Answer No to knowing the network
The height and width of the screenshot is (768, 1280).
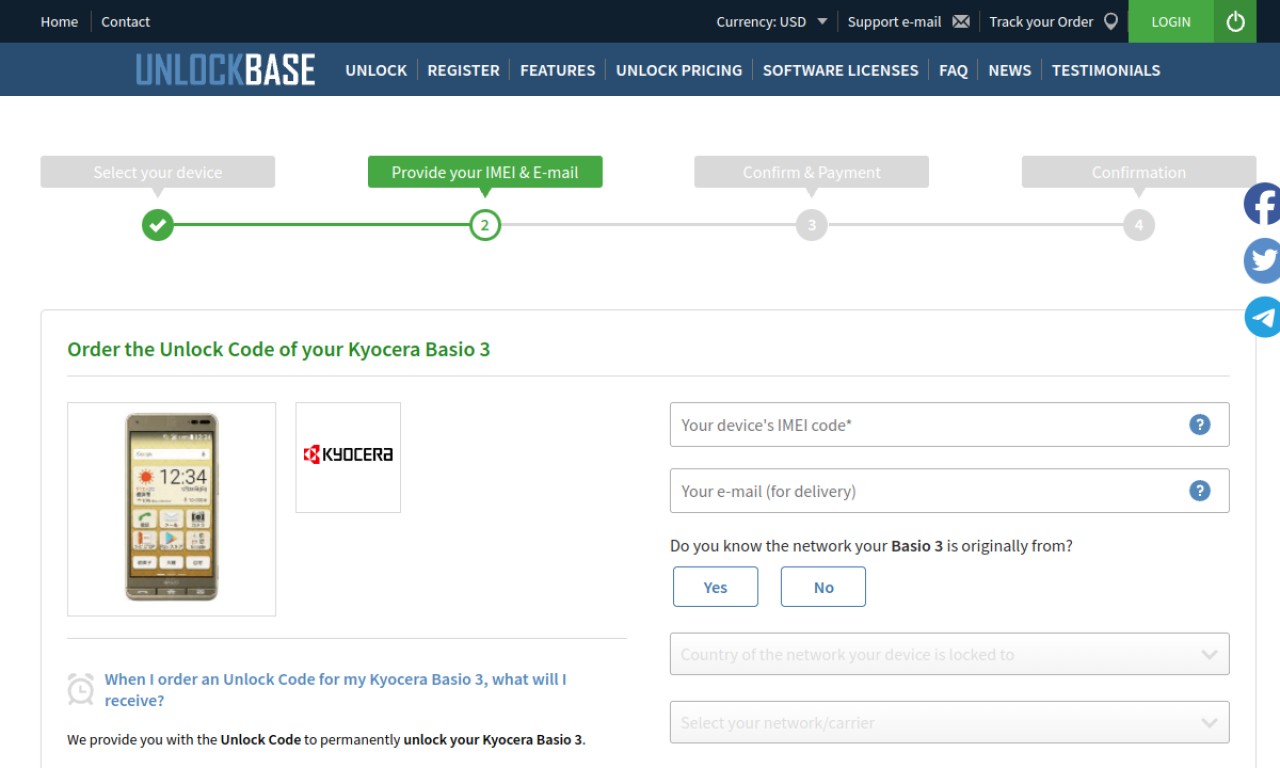(823, 587)
